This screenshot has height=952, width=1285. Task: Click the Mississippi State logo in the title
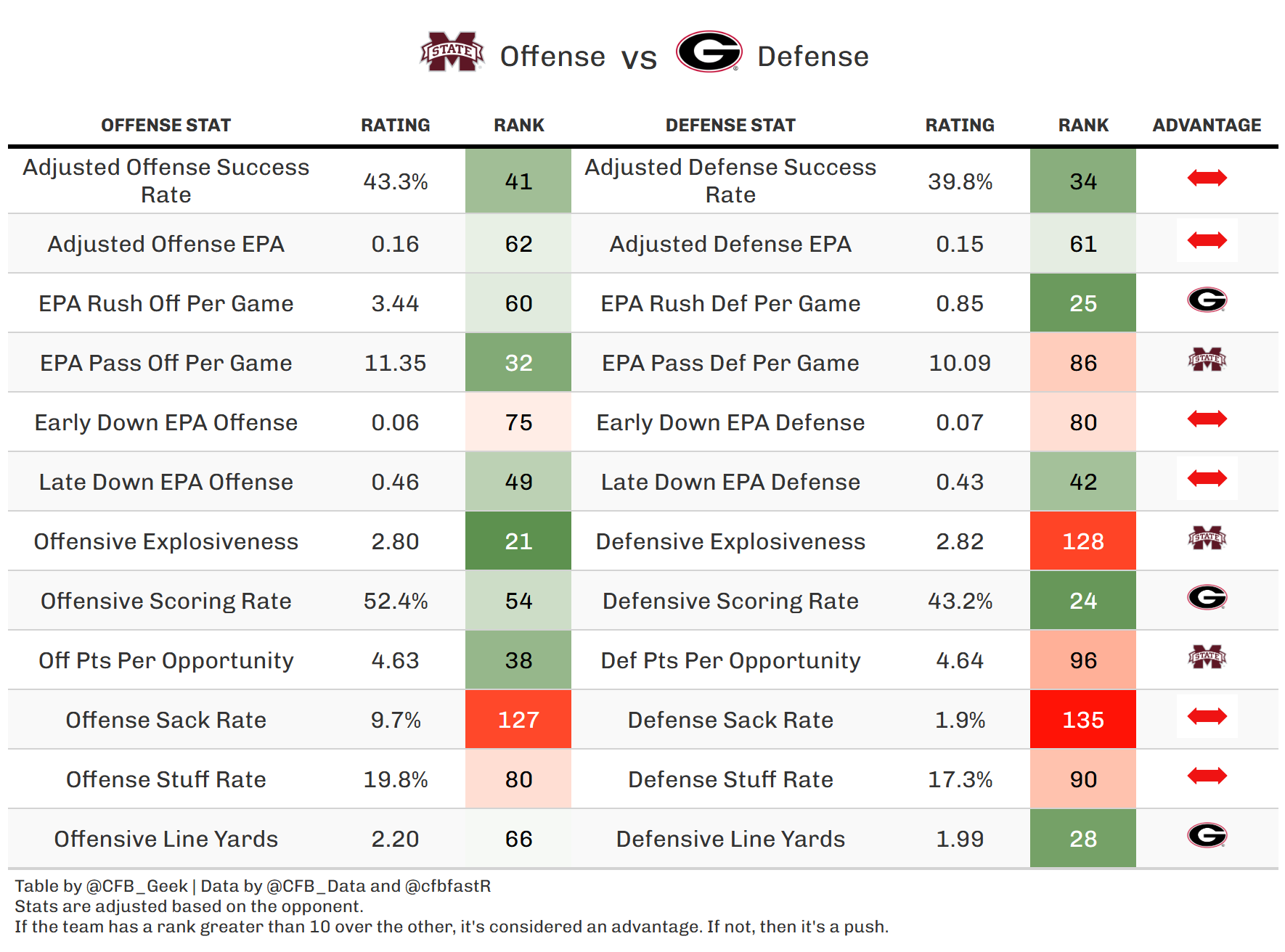click(452, 52)
